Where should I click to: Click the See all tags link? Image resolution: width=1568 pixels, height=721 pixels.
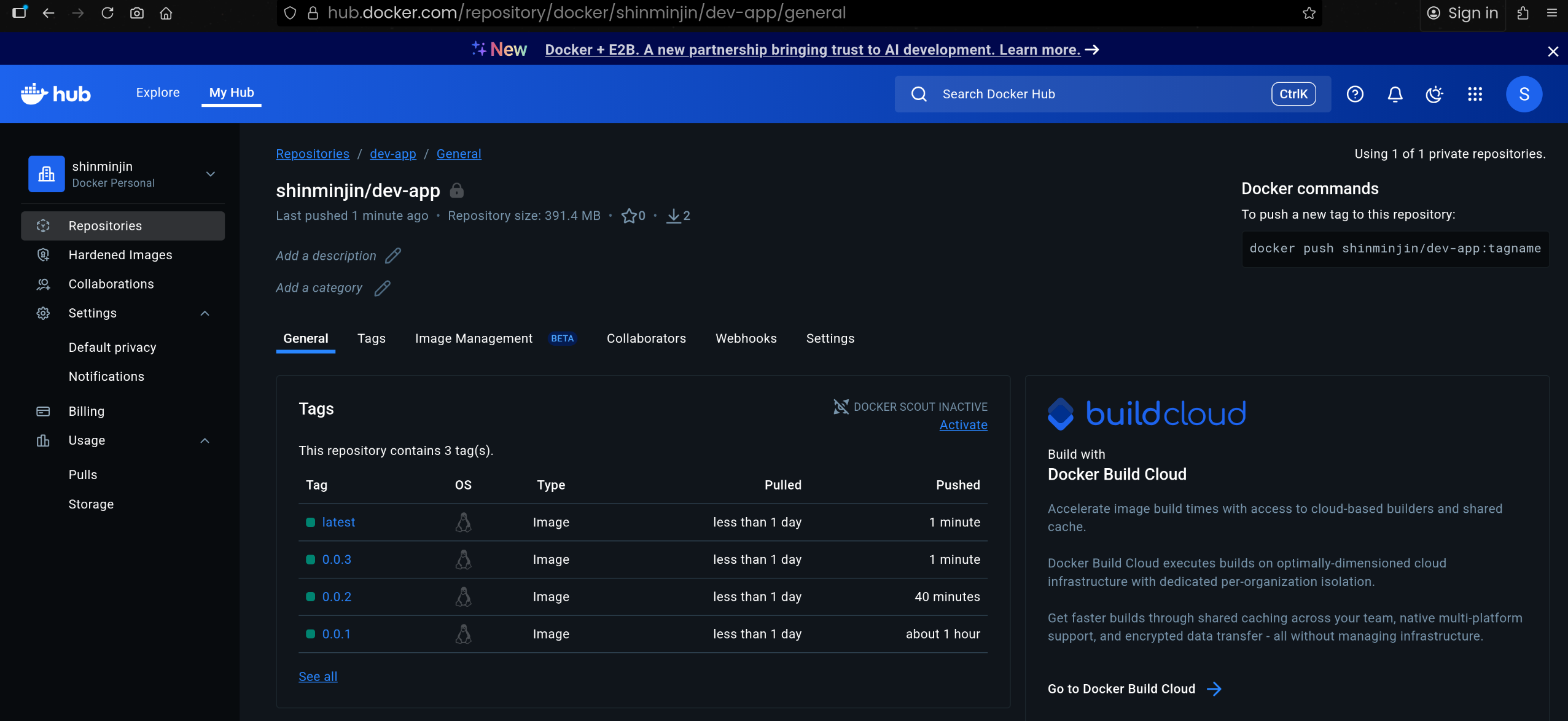(x=318, y=676)
